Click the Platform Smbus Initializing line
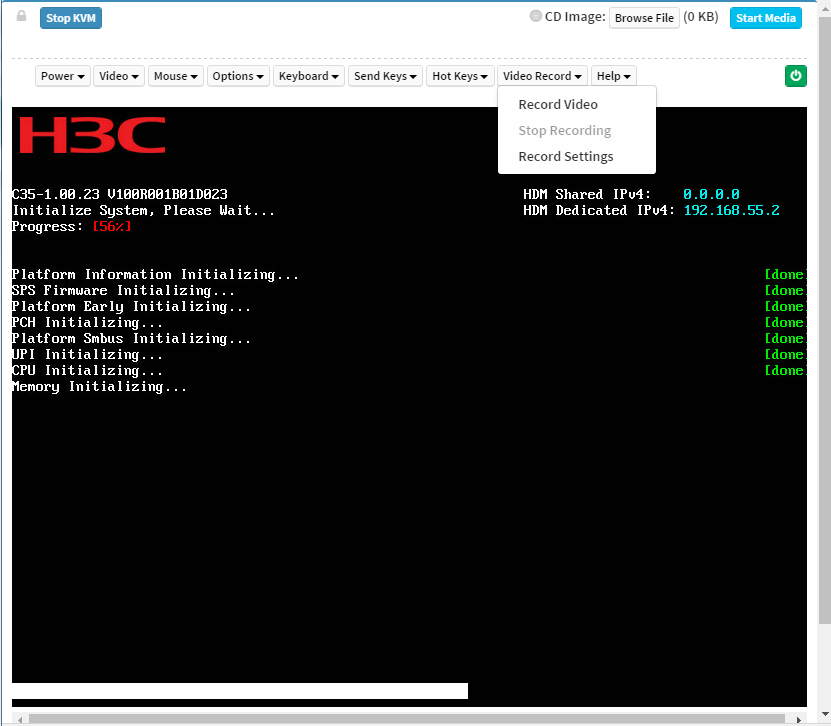 [131, 339]
